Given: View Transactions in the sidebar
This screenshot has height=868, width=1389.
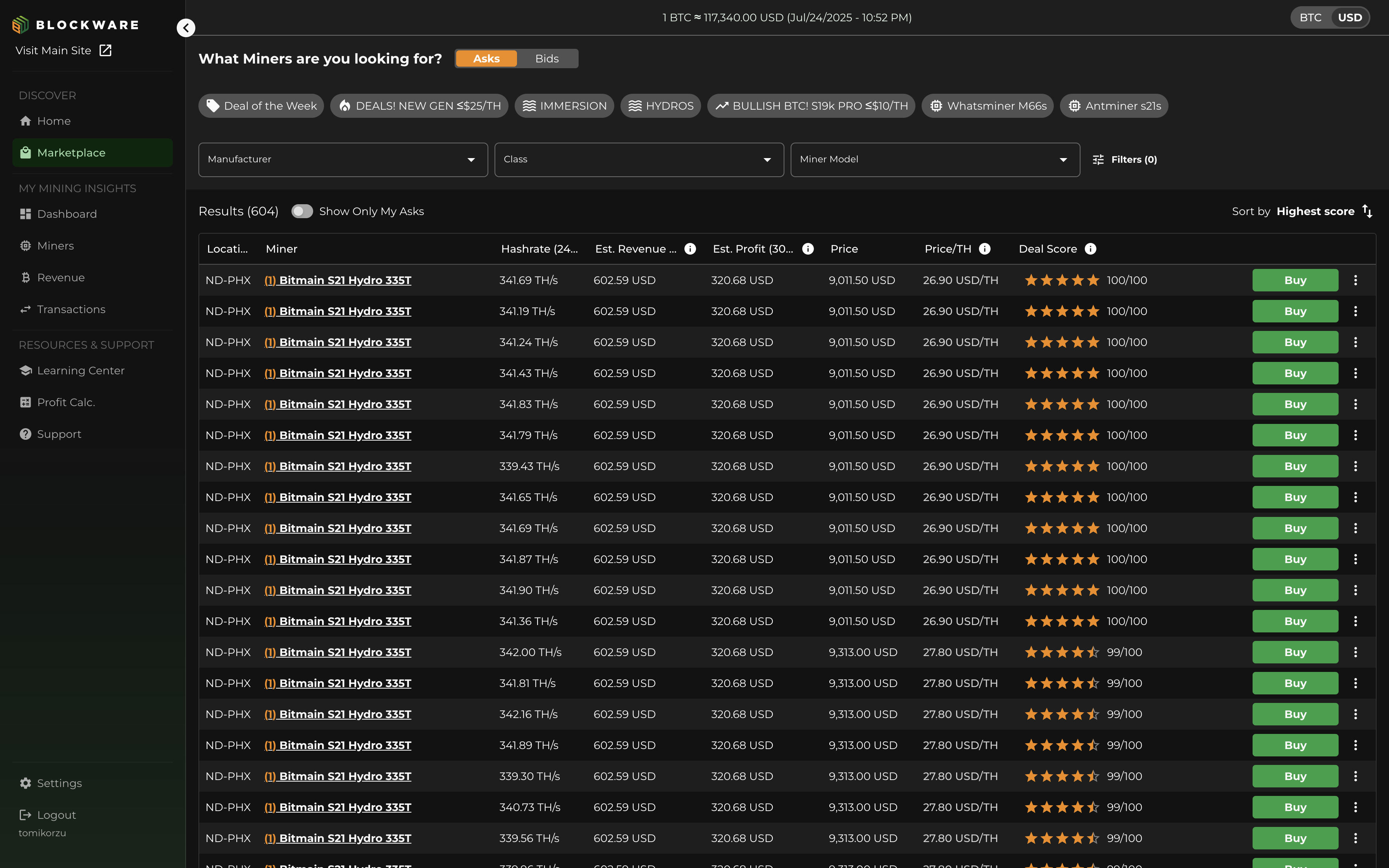Looking at the screenshot, I should click(x=92, y=310).
